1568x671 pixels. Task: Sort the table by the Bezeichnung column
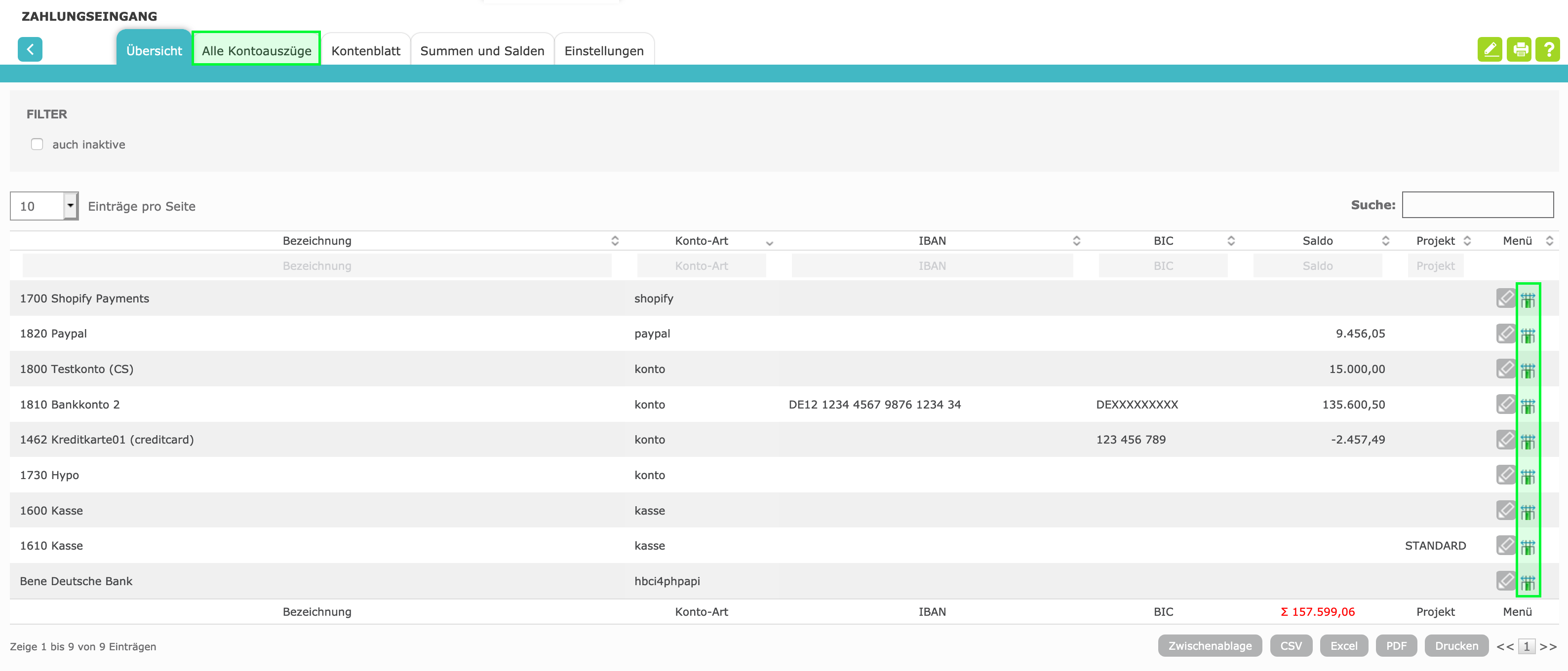tap(317, 241)
